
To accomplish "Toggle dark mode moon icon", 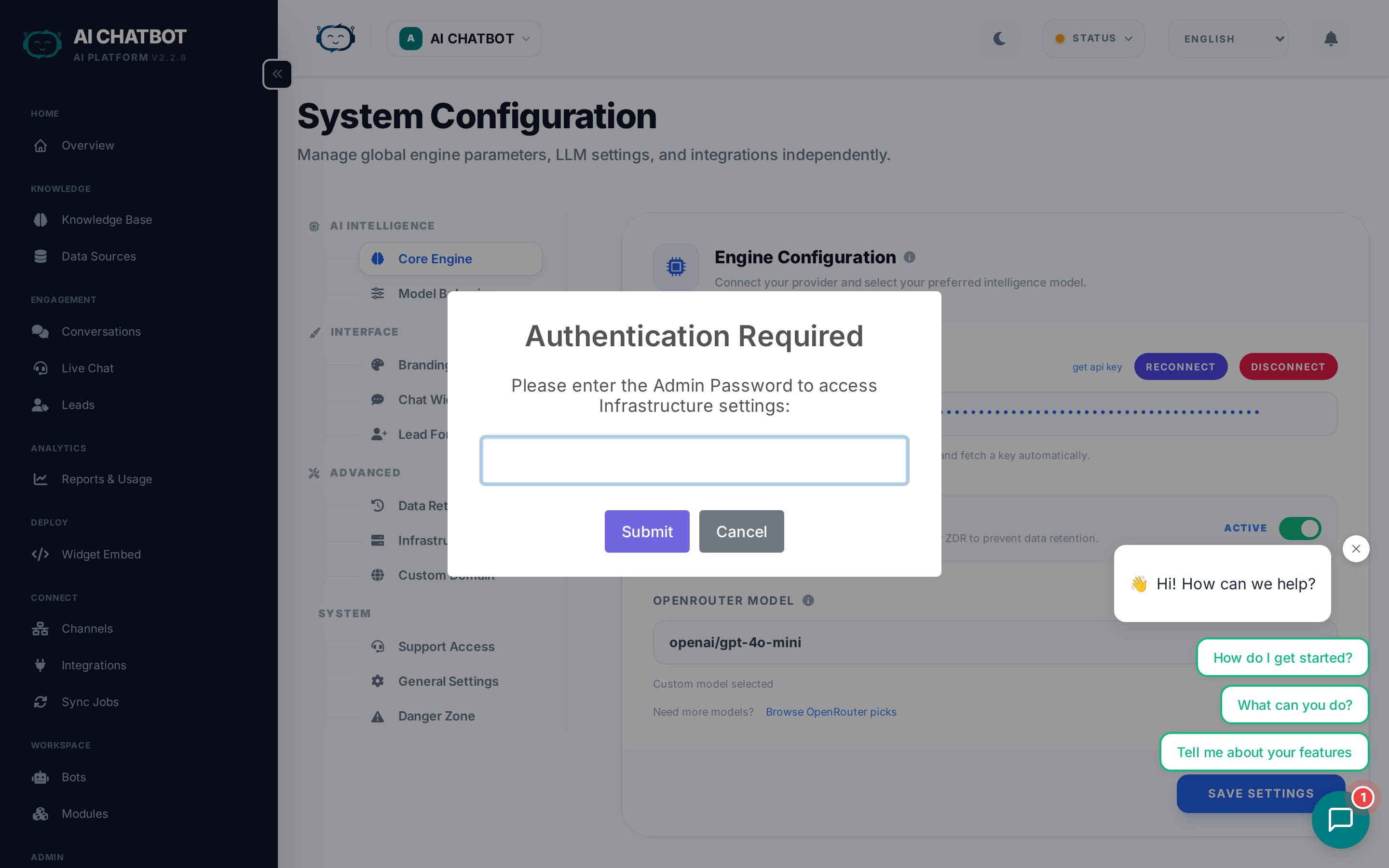I will [x=999, y=39].
